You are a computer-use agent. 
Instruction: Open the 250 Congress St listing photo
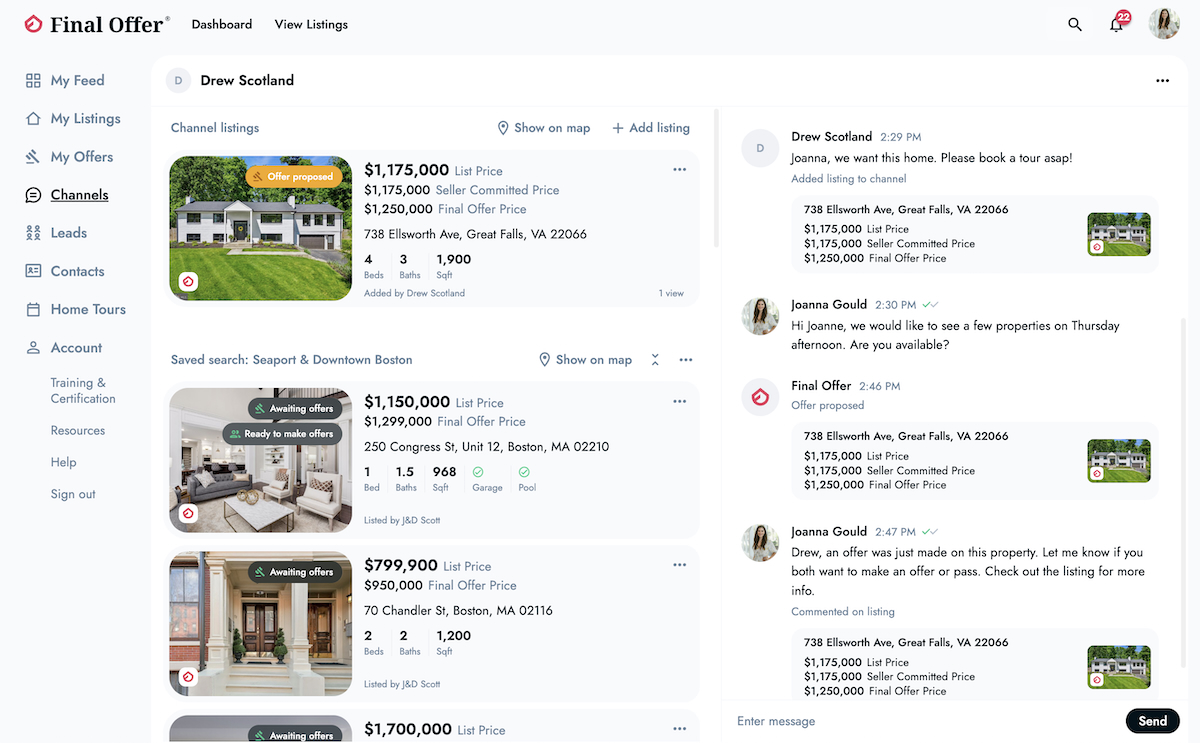261,460
